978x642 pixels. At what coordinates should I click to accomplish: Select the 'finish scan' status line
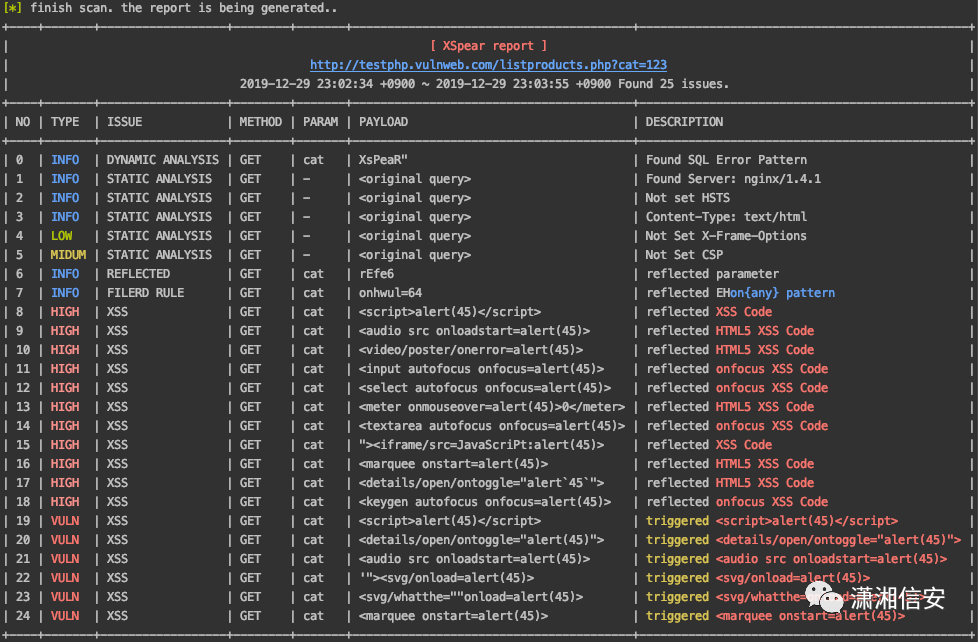170,8
